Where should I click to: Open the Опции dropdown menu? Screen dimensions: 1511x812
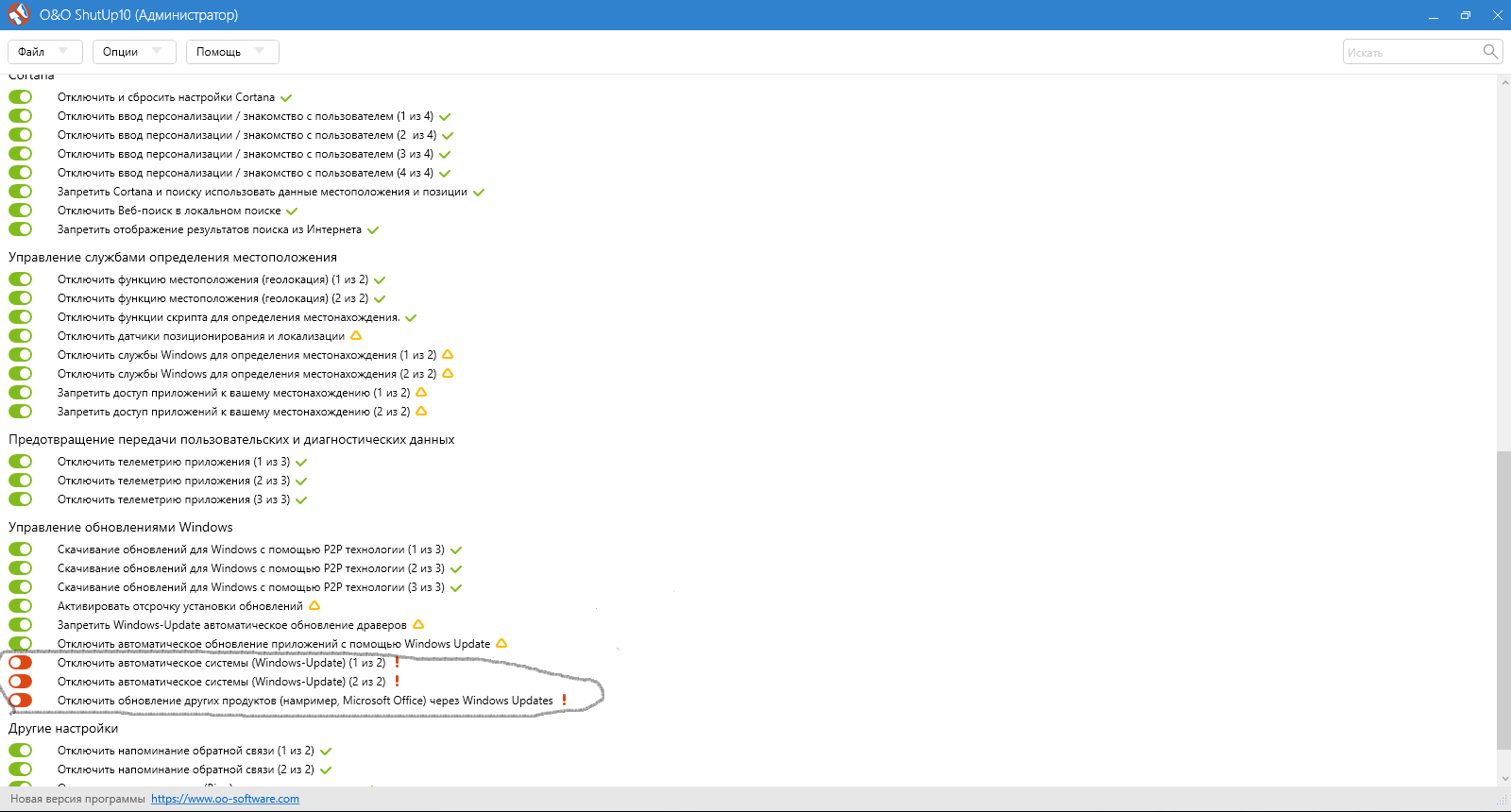pos(134,52)
